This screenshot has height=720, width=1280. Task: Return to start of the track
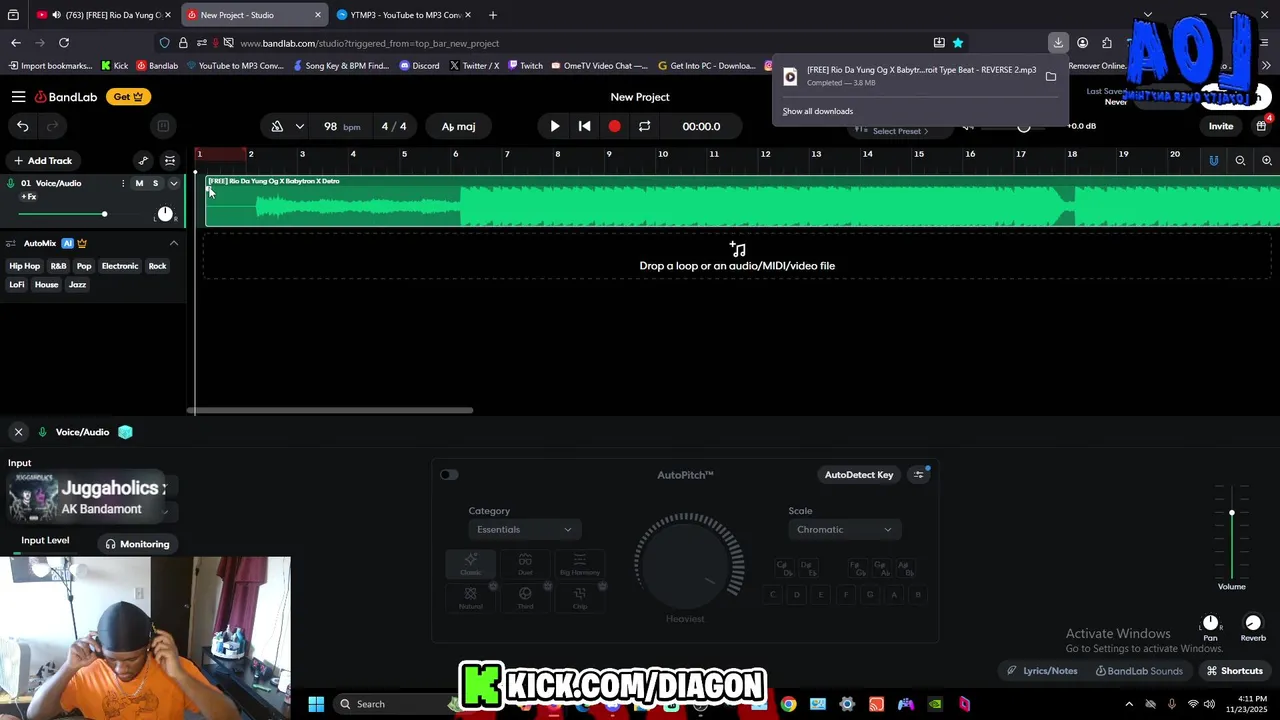pyautogui.click(x=585, y=126)
